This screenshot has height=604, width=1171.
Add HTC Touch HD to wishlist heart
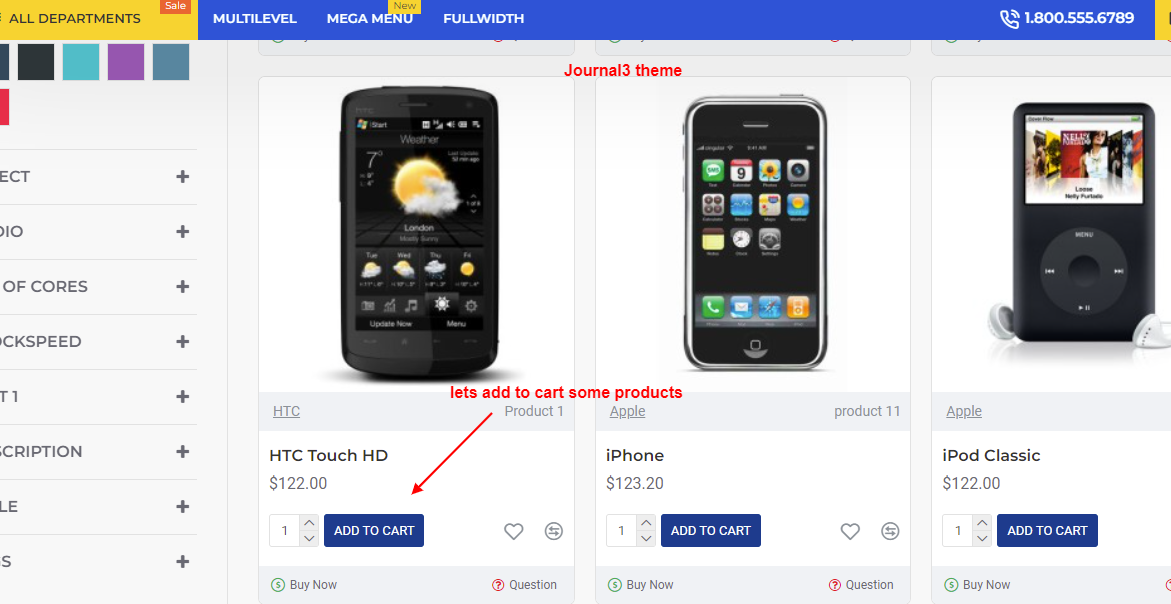513,531
